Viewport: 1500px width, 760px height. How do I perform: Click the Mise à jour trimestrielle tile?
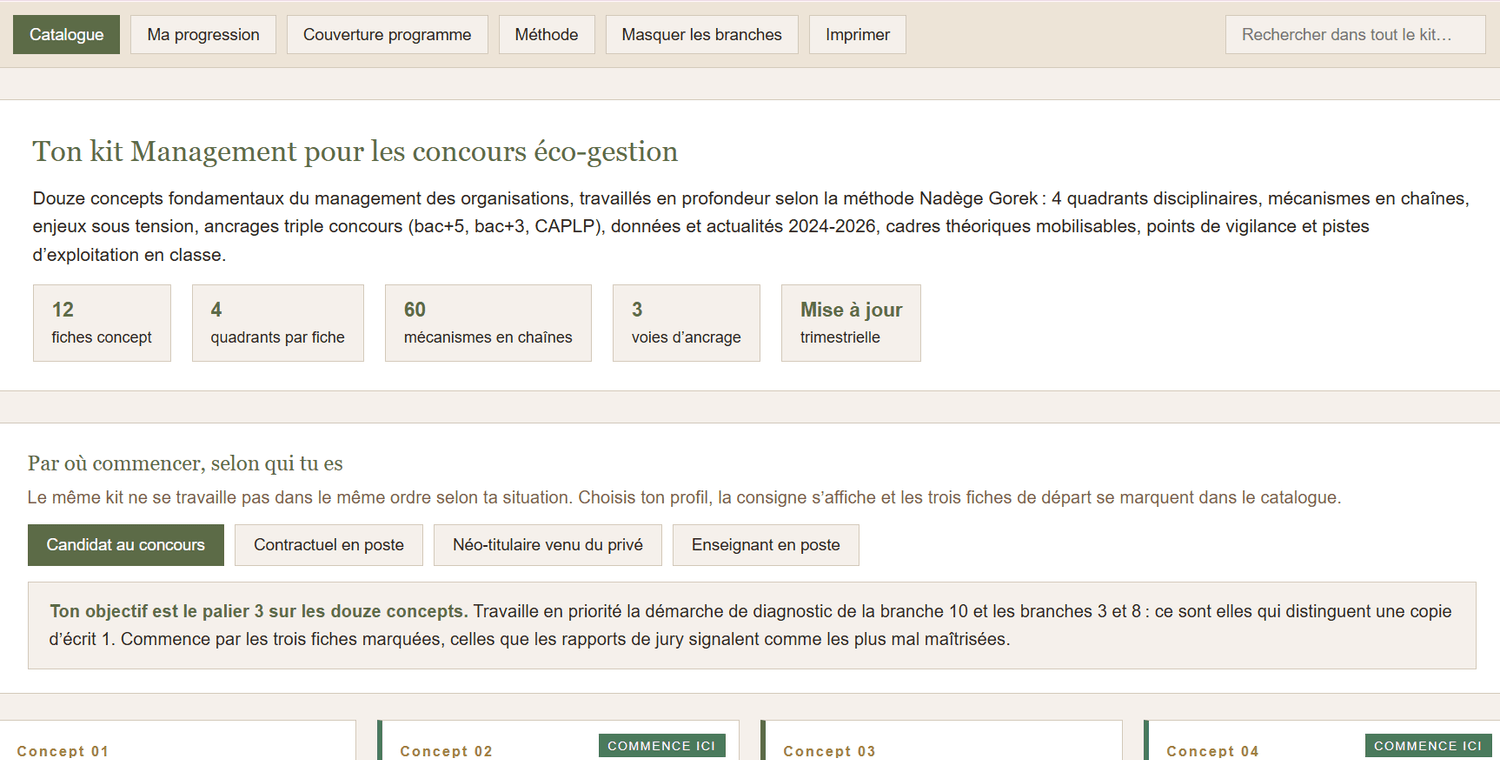(851, 323)
